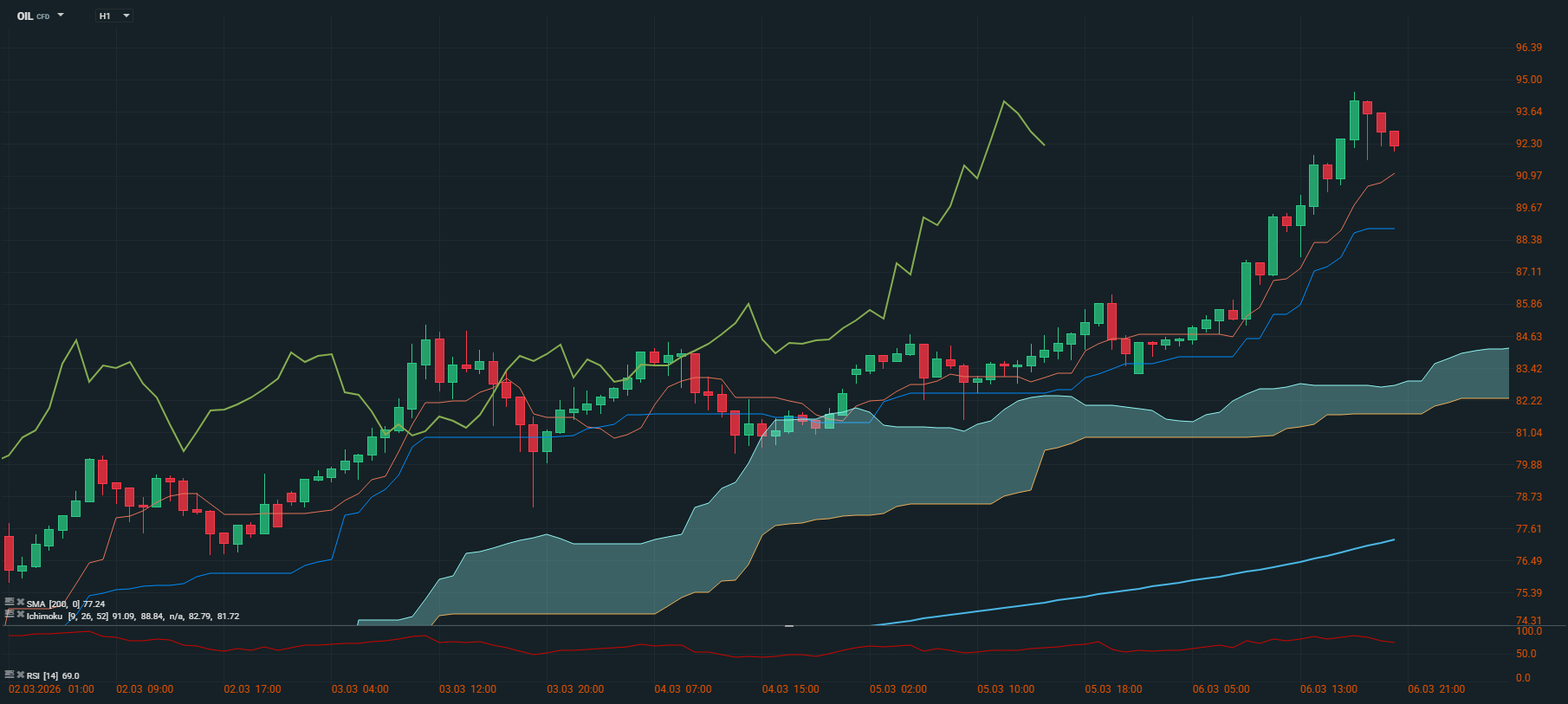The width and height of the screenshot is (1568, 704).
Task: Click the 84.63 price axis label
Action: (1529, 337)
